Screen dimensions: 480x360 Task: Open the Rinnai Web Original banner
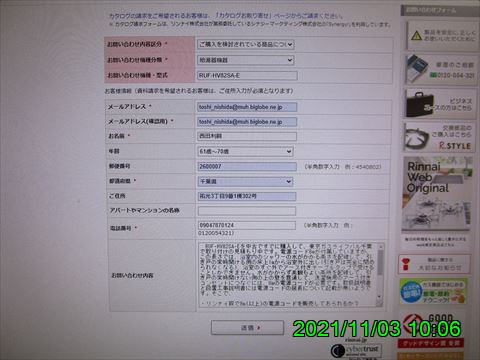point(437,194)
